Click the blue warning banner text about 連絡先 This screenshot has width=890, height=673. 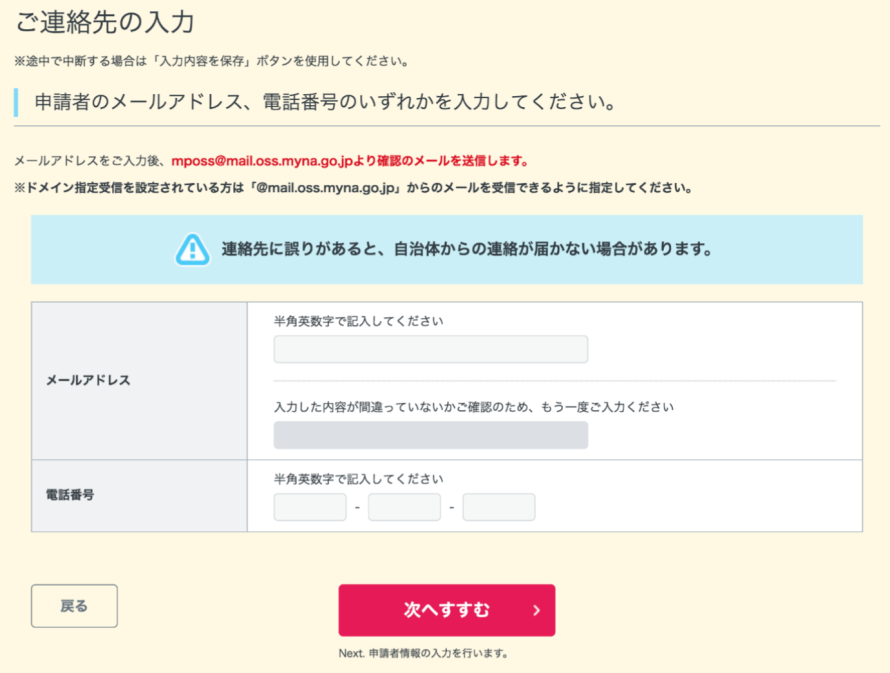(x=467, y=249)
